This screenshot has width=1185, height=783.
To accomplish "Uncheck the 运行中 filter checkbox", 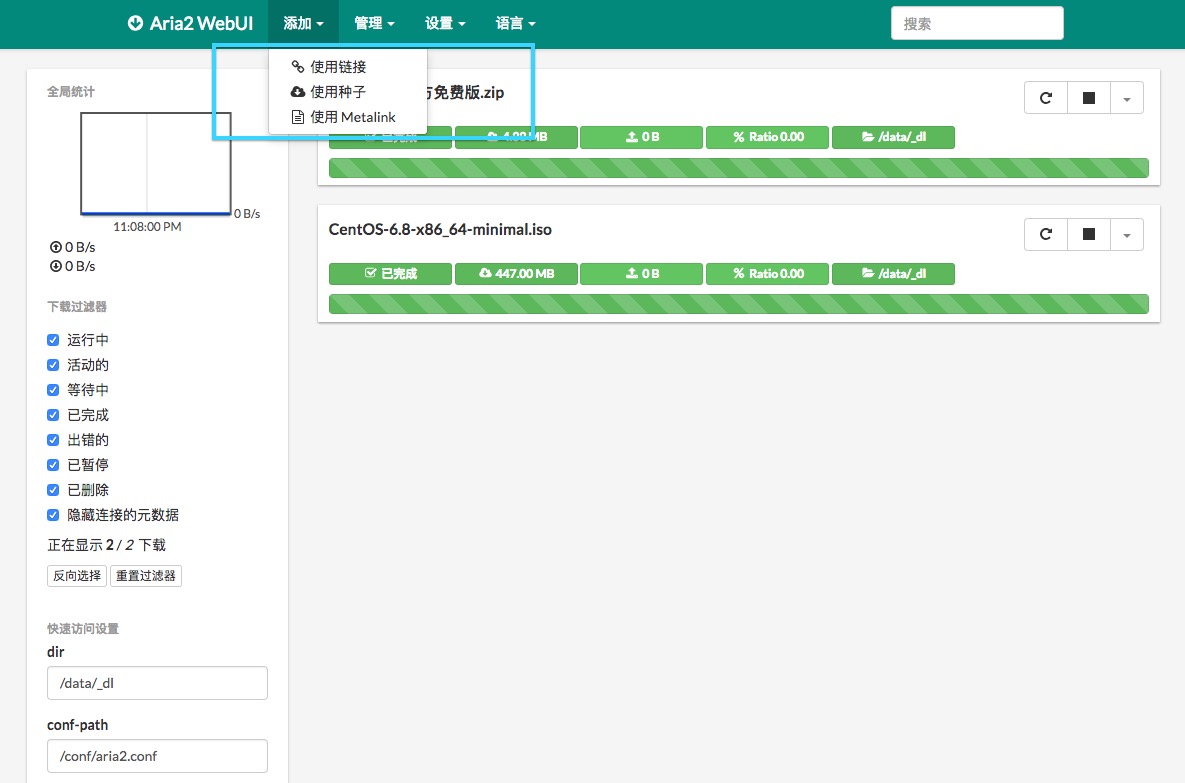I will point(54,340).
